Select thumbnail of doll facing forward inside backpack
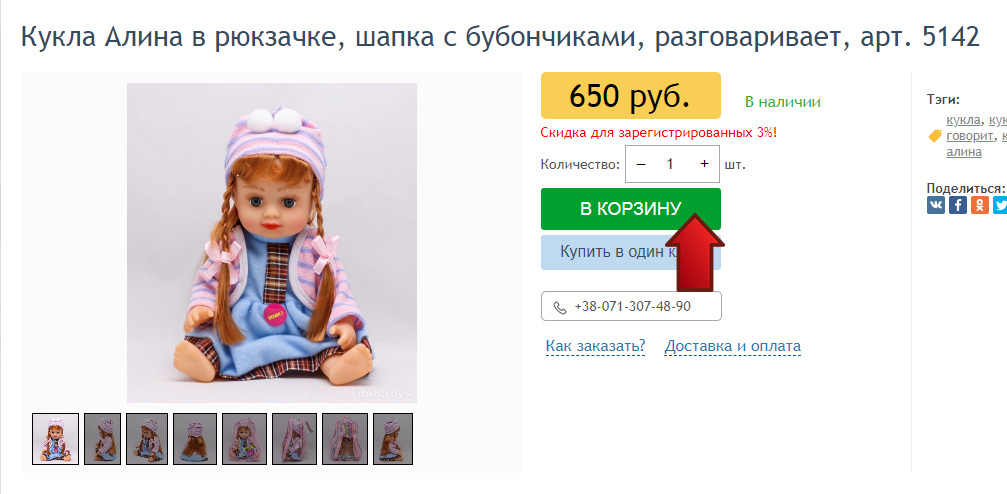Viewport: 1007px width, 494px height. tap(244, 439)
